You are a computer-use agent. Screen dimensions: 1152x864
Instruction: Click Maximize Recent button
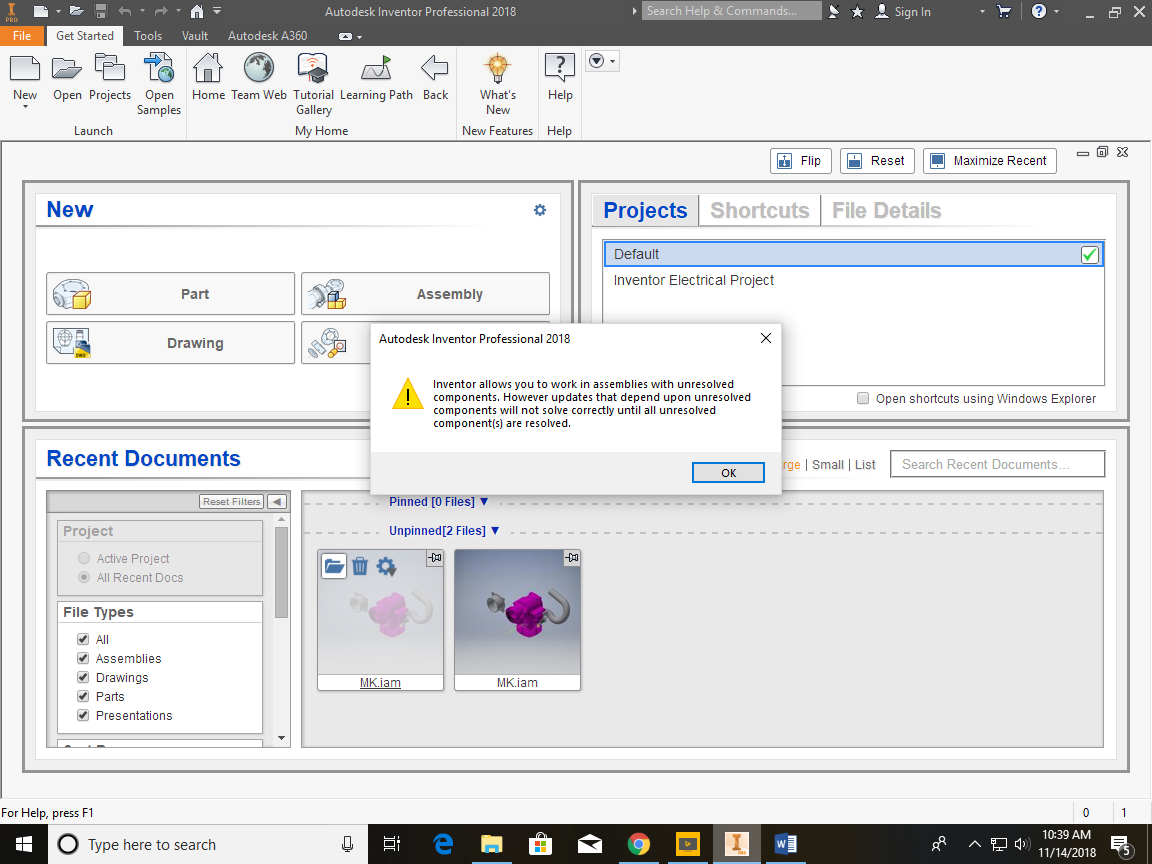990,161
